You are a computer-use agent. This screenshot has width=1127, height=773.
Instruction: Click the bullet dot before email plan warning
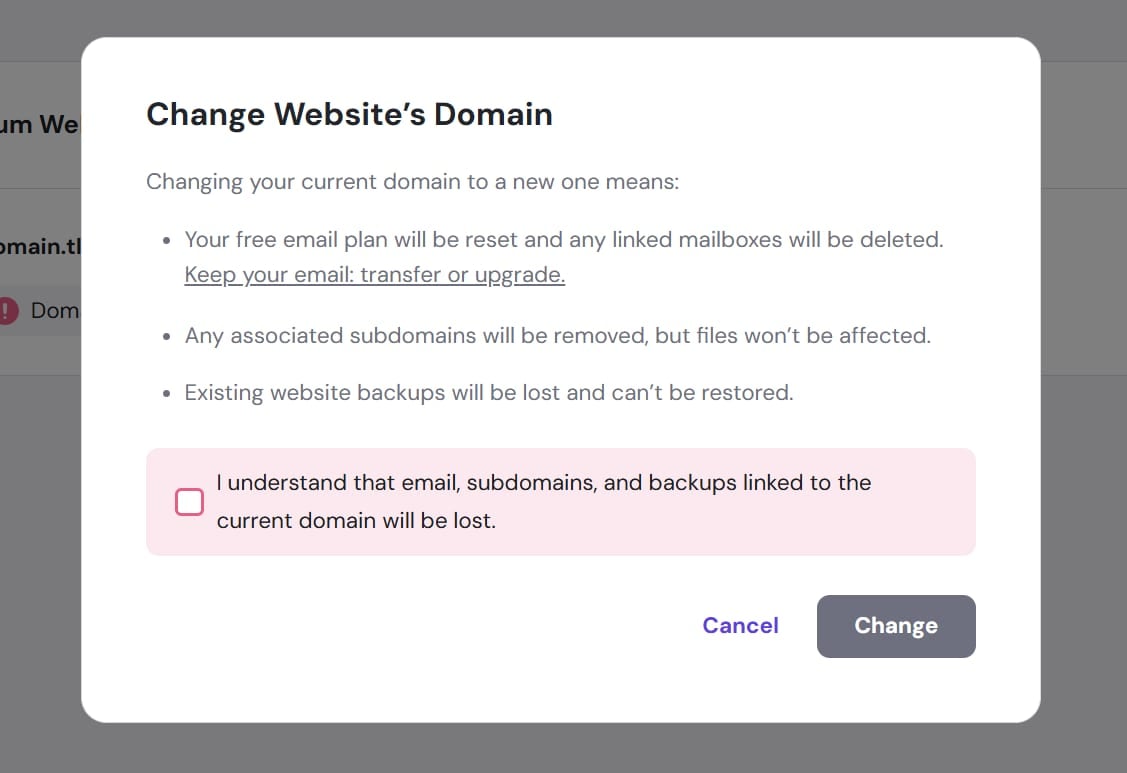tap(166, 241)
